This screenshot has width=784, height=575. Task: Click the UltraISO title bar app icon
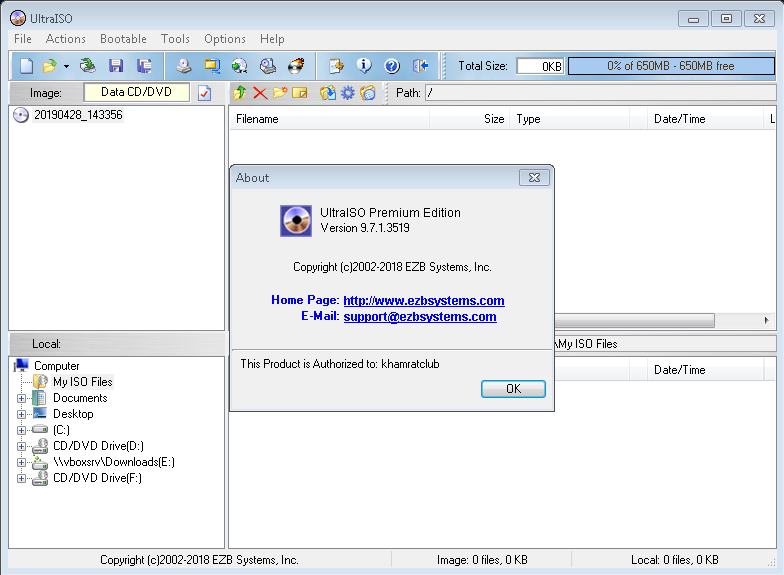(x=18, y=18)
